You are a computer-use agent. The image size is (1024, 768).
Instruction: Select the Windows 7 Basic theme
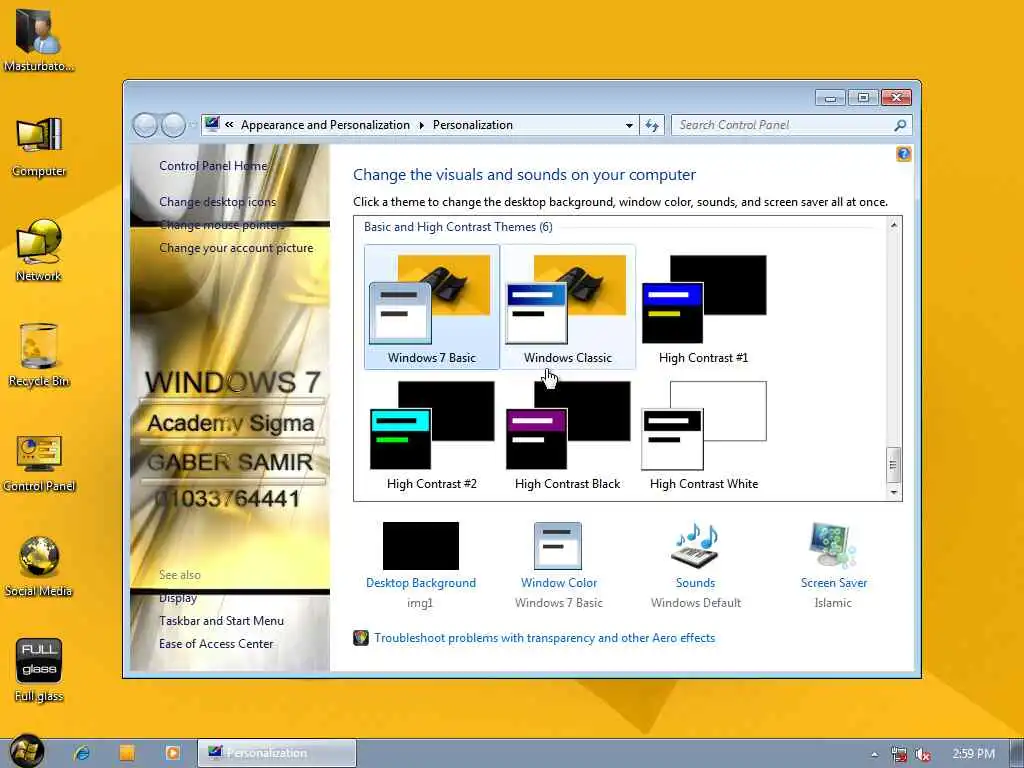[432, 307]
